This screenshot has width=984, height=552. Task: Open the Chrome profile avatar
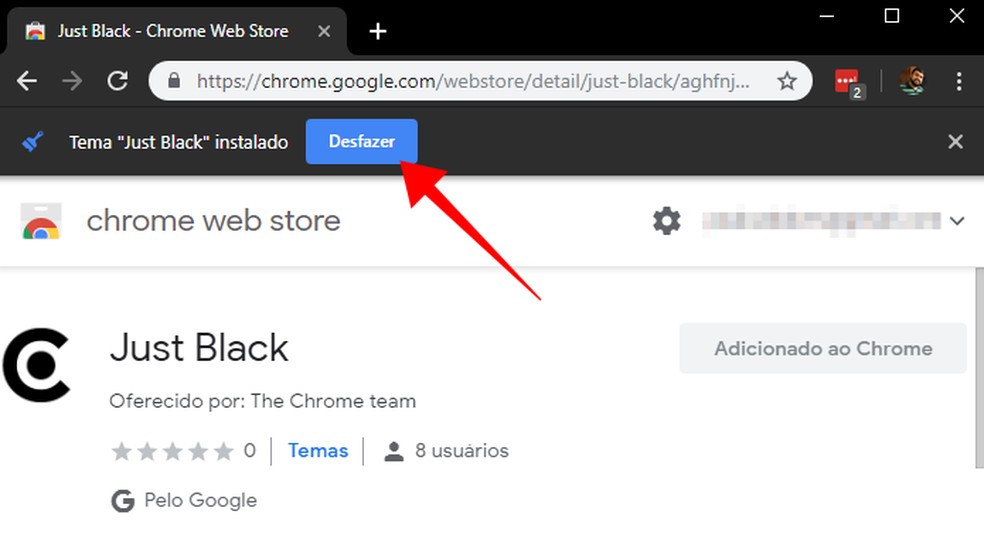[911, 81]
